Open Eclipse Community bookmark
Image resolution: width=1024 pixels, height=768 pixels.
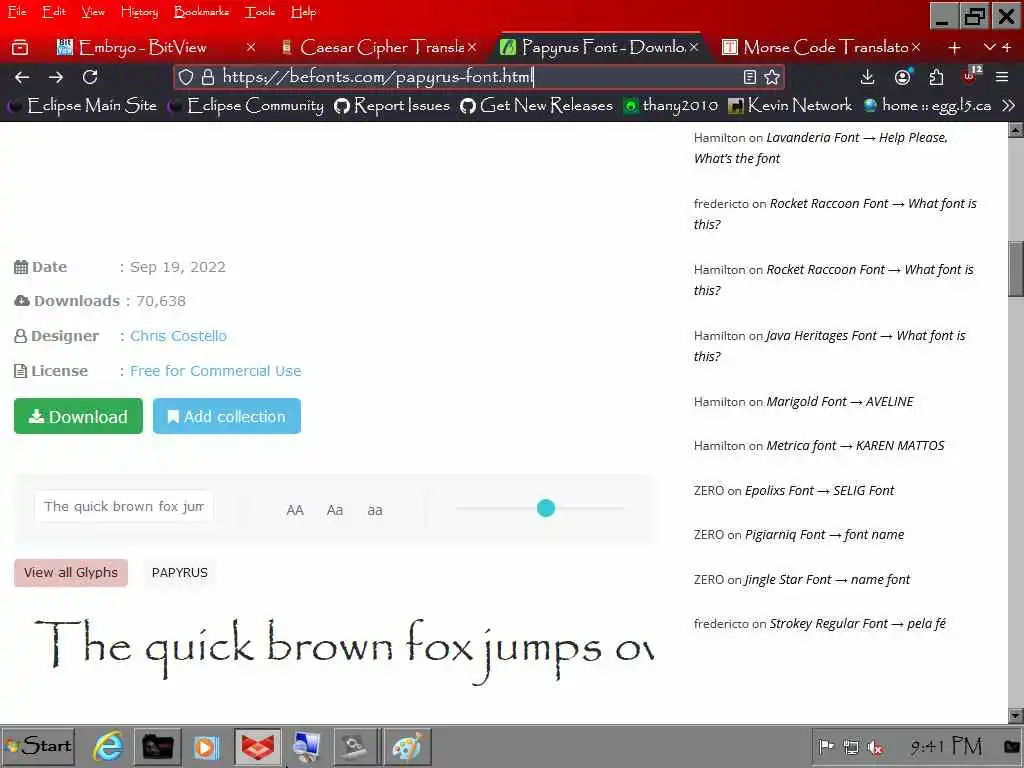[247, 105]
